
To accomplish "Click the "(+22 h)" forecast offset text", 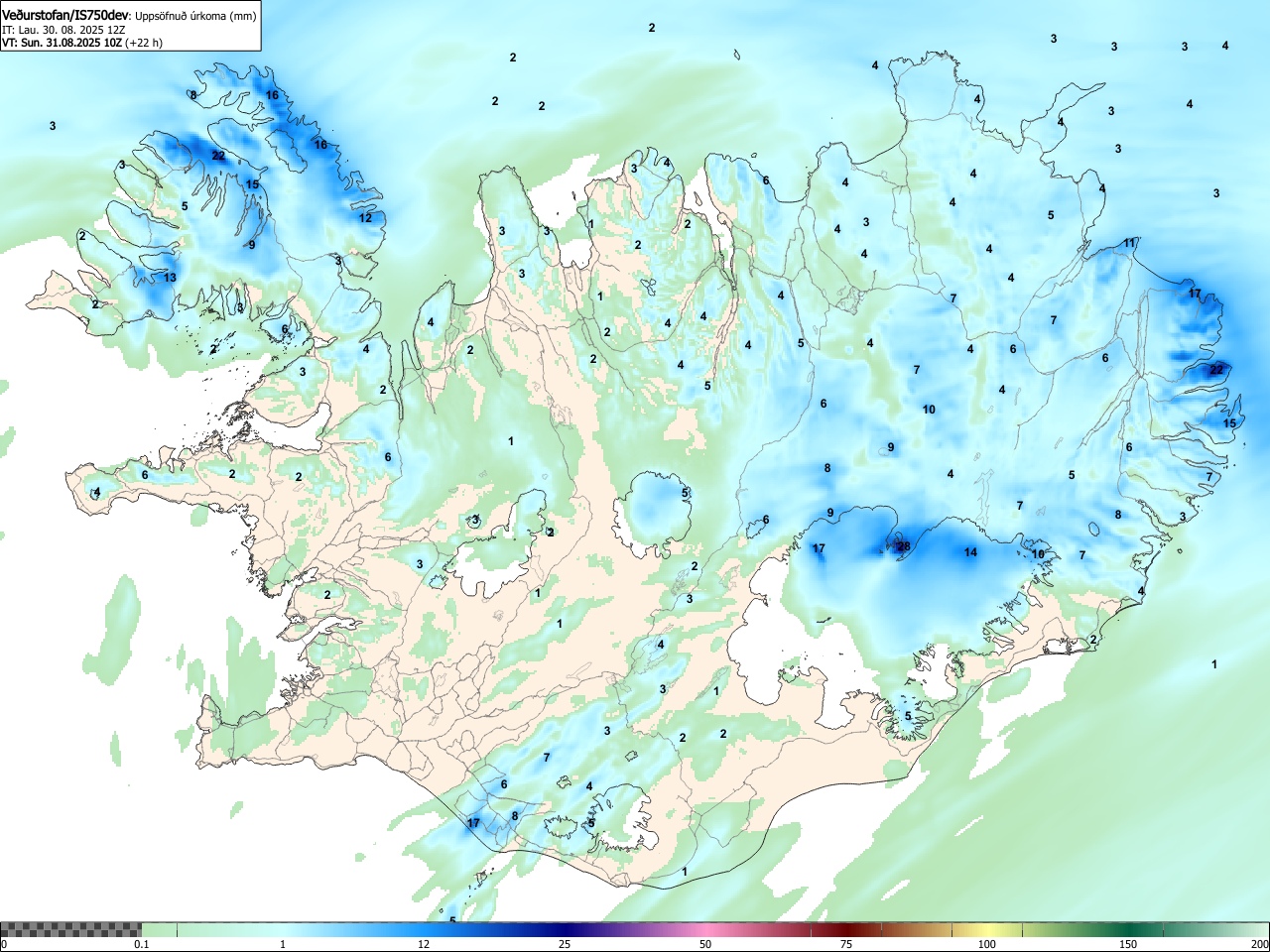I will [144, 43].
